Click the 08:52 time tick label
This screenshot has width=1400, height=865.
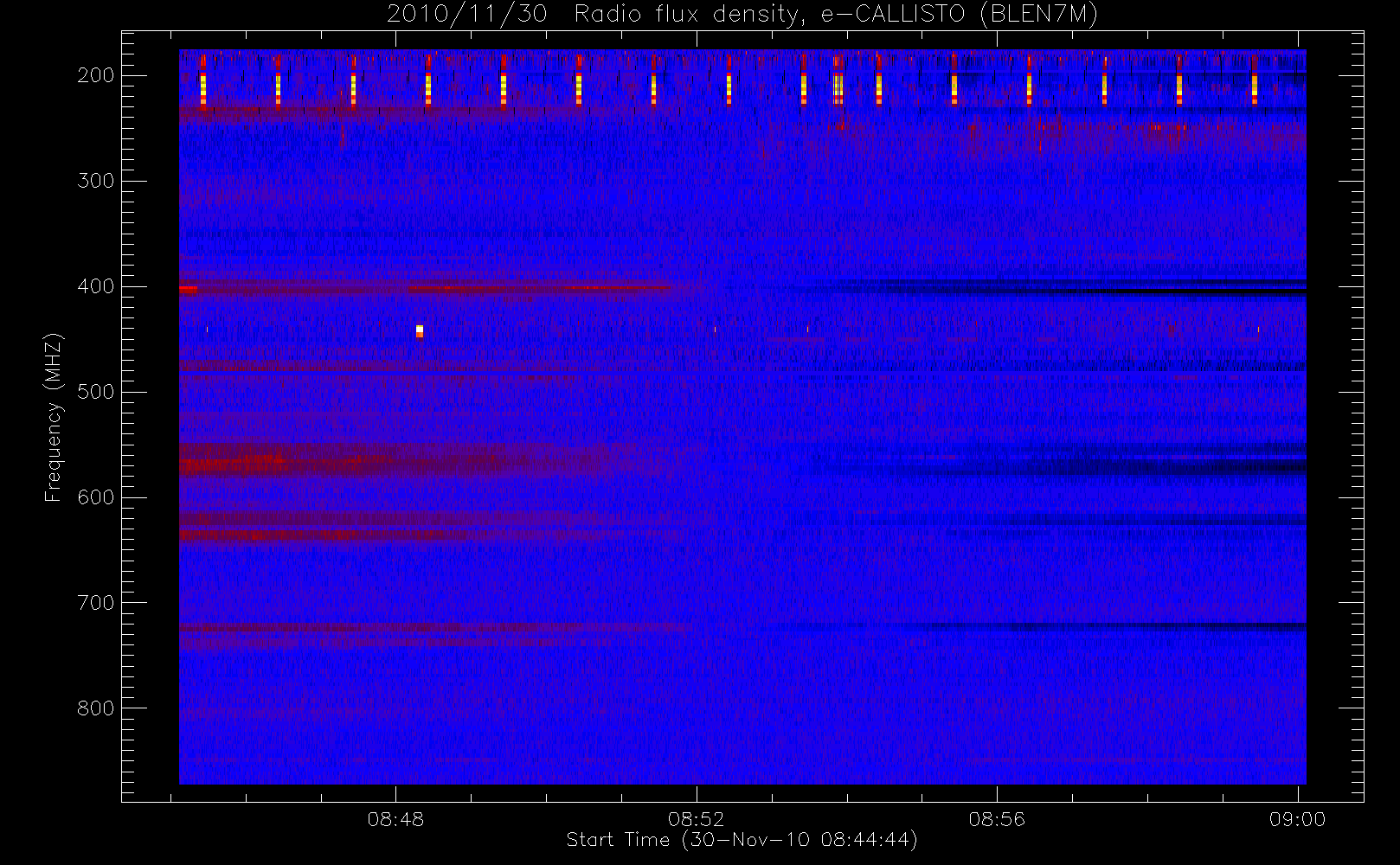pos(696,819)
